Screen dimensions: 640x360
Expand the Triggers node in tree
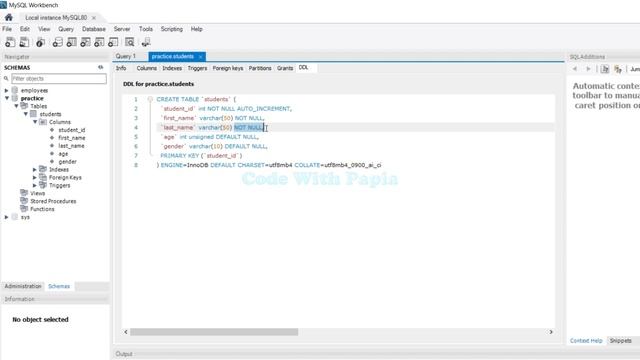(x=35, y=185)
